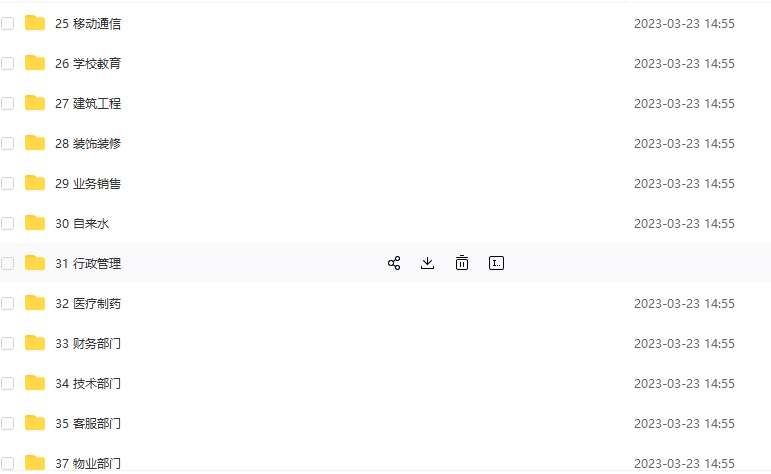Download the 31 行政管理 folder
Viewport: 771px width, 474px height.
[x=427, y=263]
